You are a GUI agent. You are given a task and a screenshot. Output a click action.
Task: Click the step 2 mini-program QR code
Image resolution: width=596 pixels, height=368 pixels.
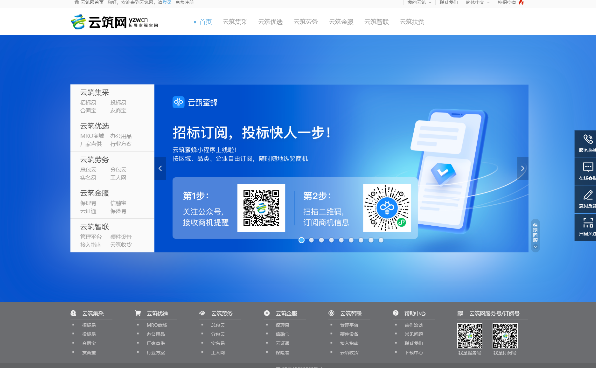coord(387,208)
